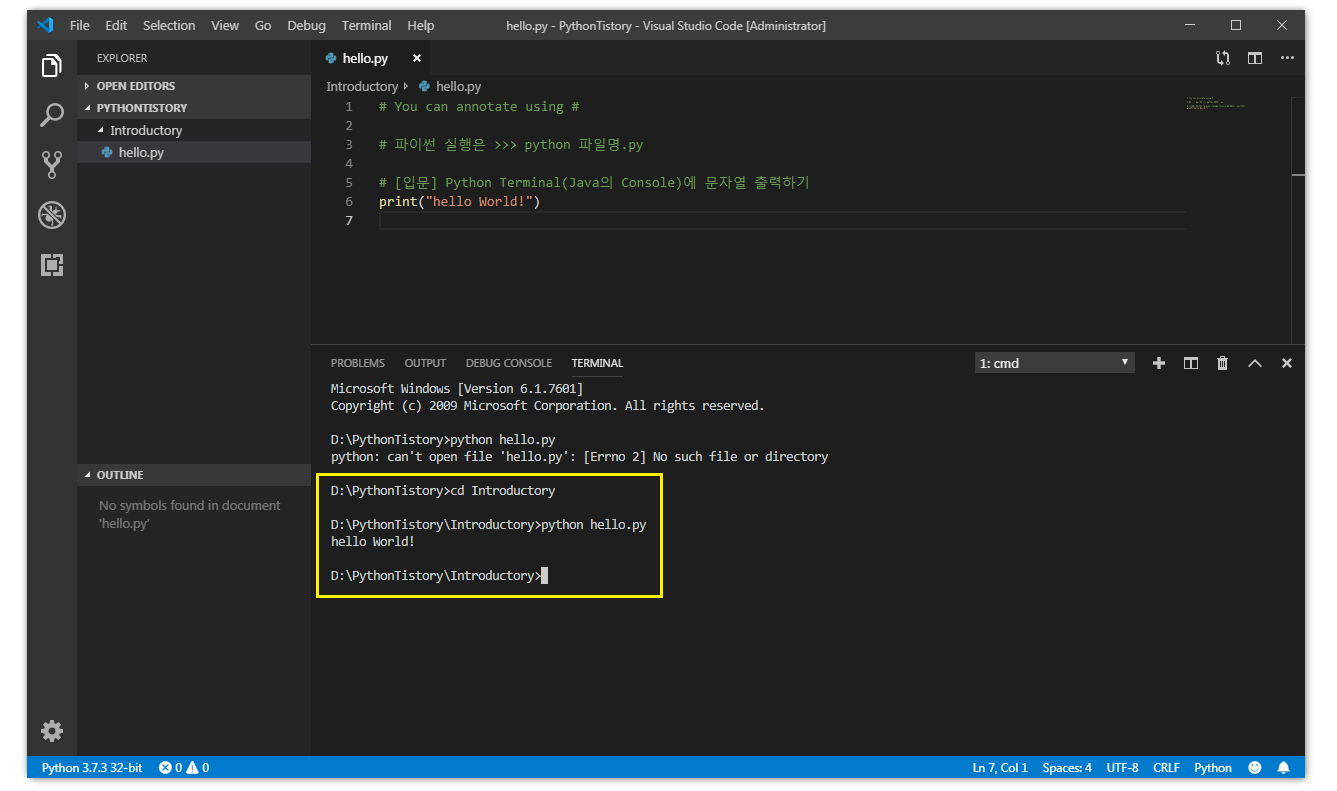Split the editor right

pos(1254,58)
